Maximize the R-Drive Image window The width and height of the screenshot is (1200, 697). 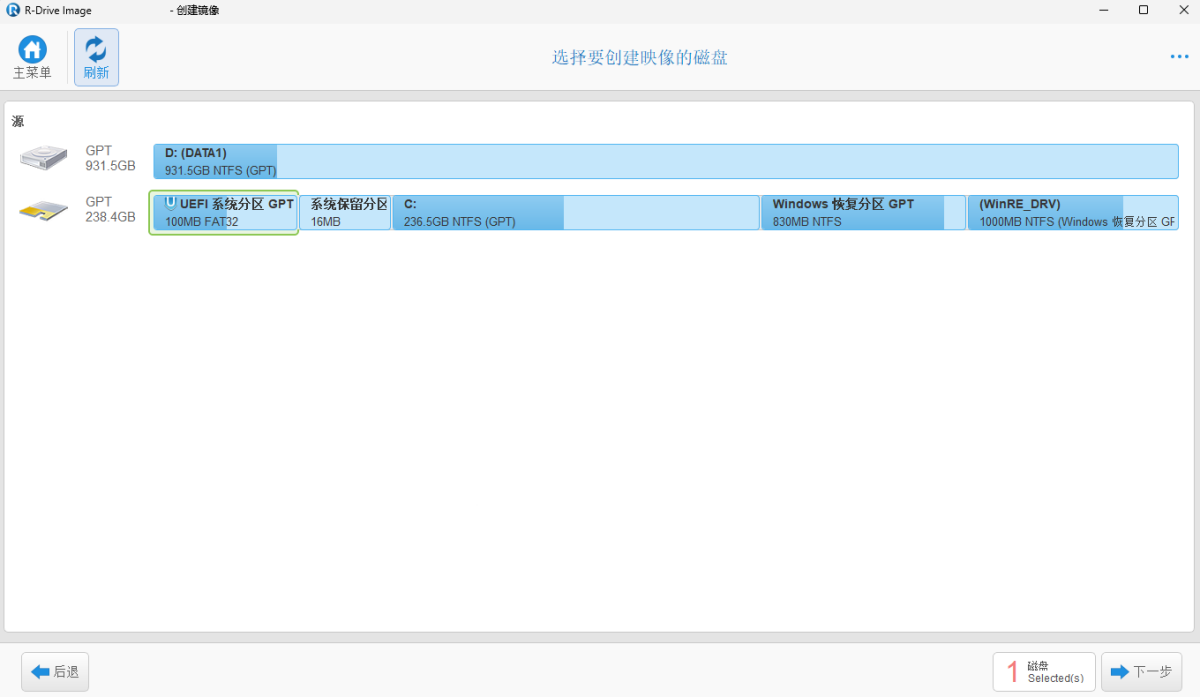click(1143, 10)
